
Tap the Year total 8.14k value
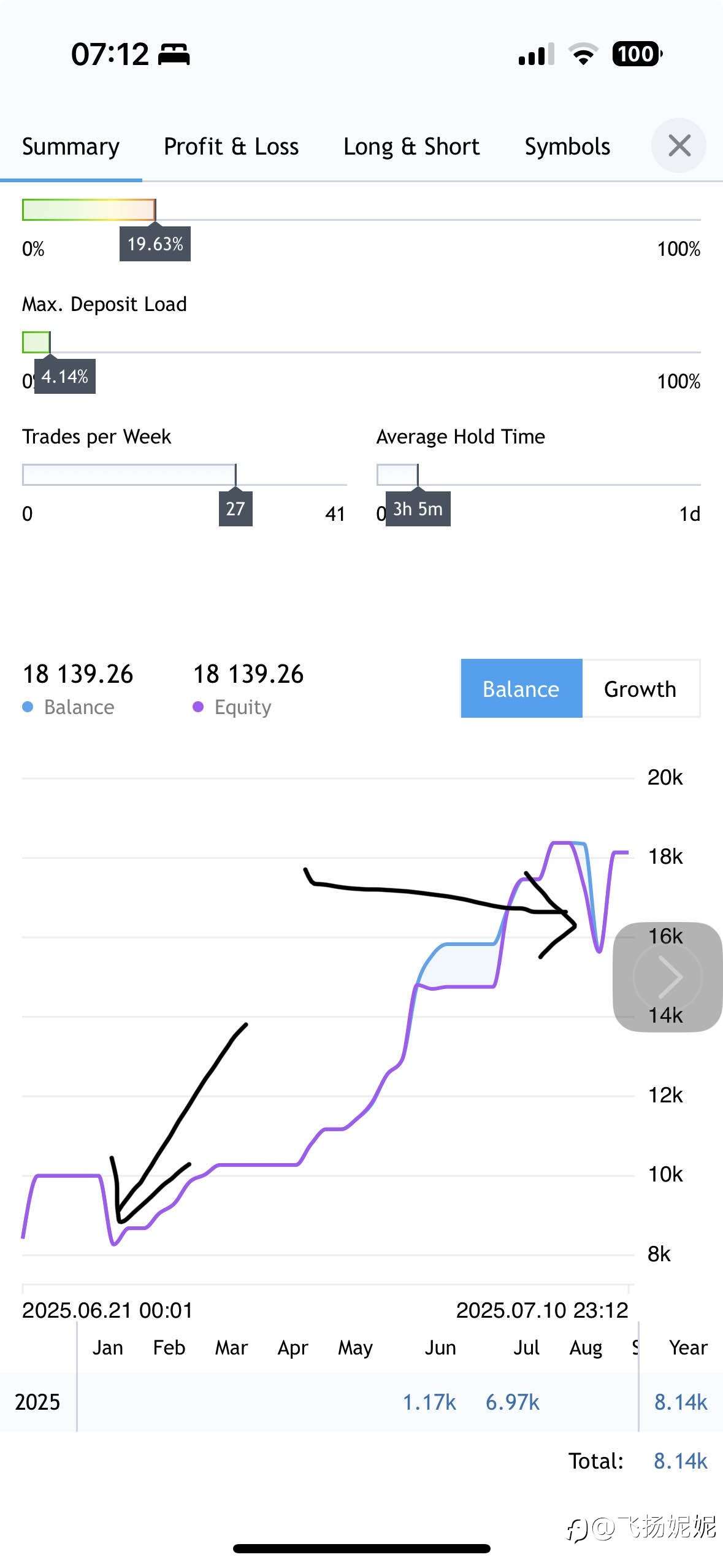click(x=681, y=1402)
